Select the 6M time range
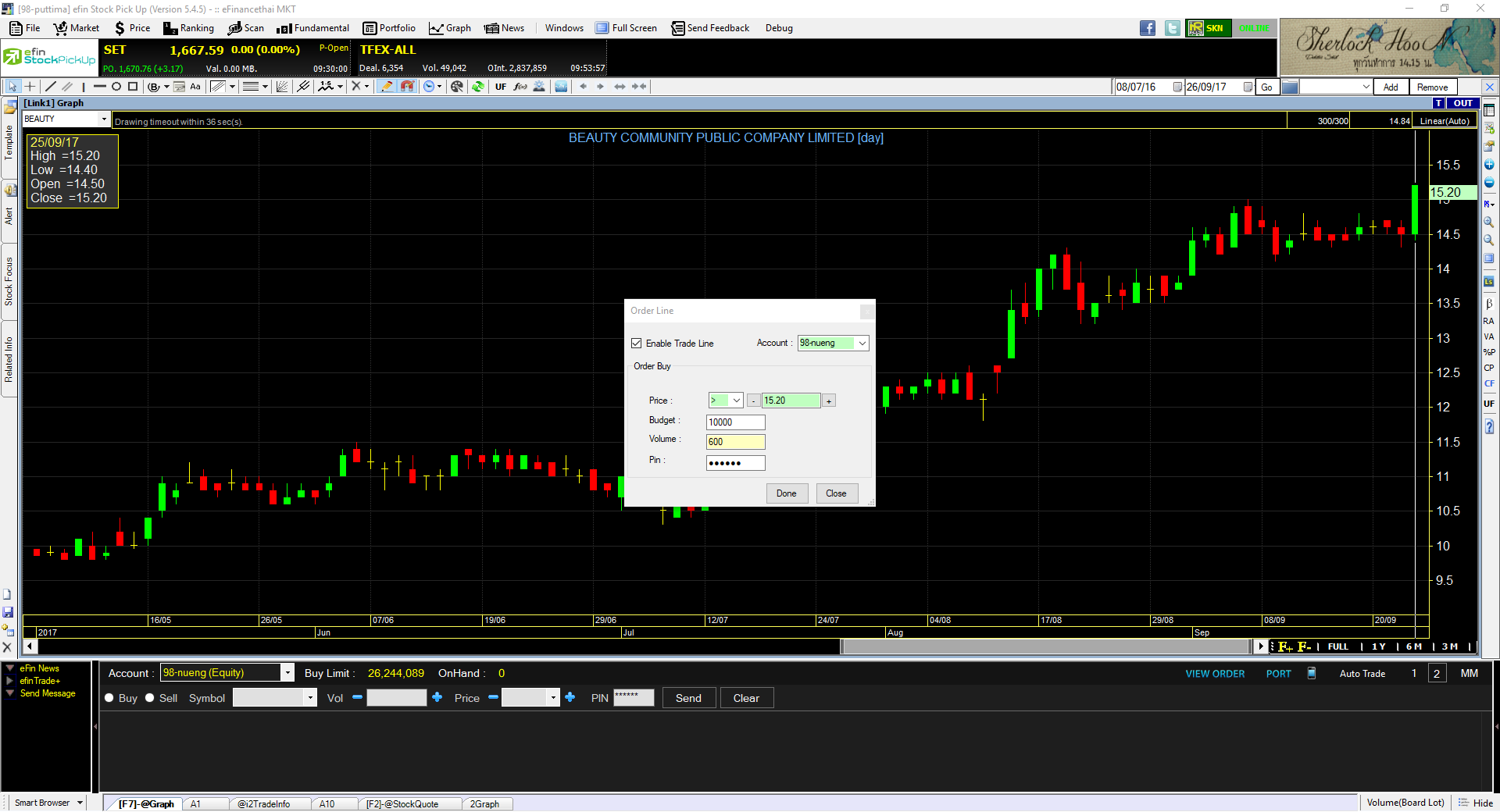The width and height of the screenshot is (1500, 812). (1414, 646)
